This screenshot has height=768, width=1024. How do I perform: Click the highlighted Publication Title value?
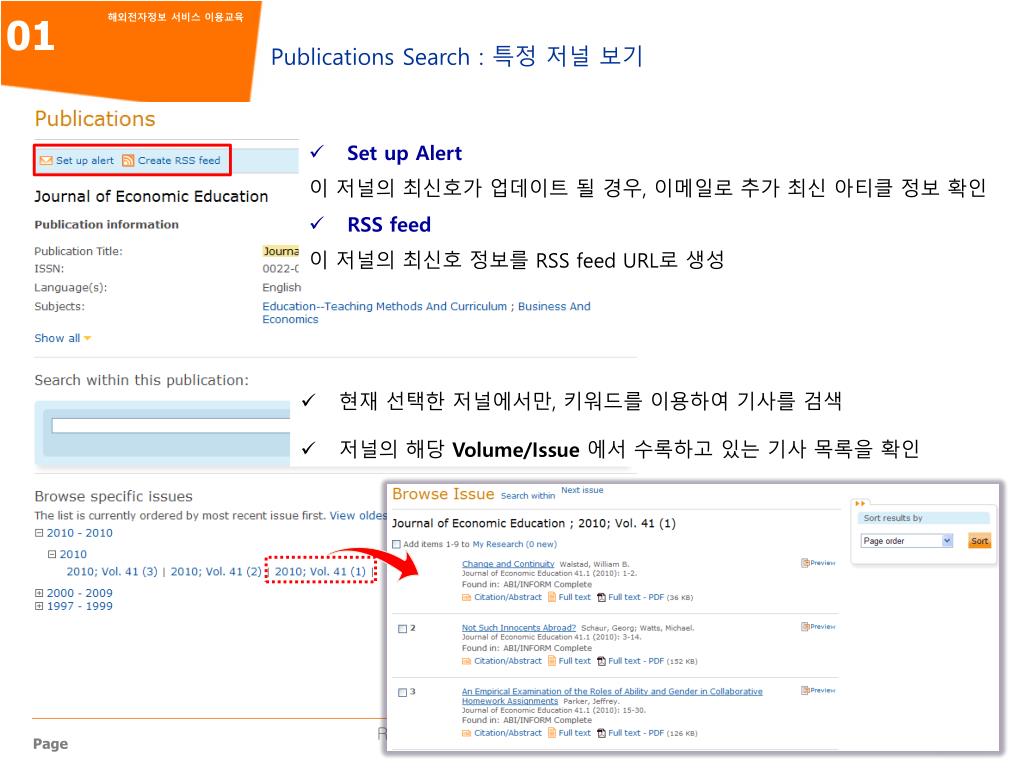tap(281, 251)
